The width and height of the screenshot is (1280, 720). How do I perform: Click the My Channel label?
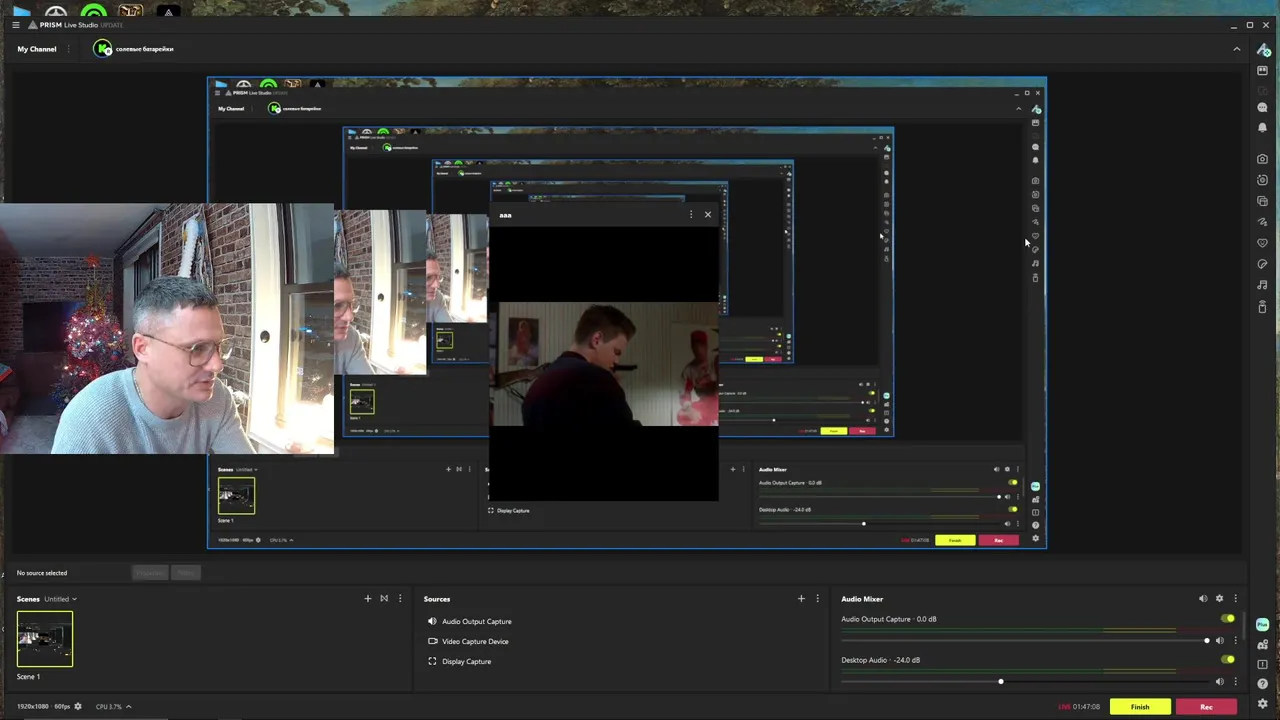(x=37, y=49)
